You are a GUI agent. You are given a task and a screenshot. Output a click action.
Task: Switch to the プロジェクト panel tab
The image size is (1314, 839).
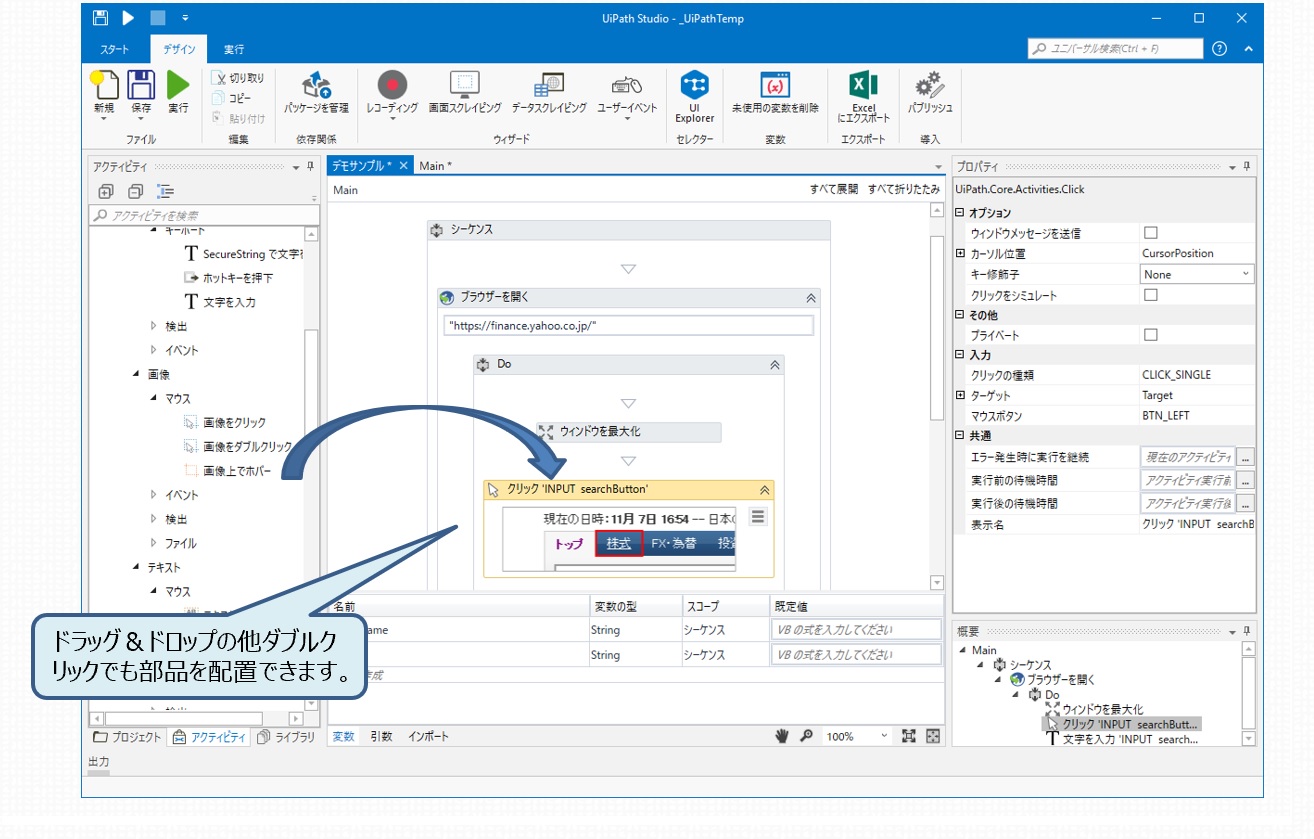[127, 737]
